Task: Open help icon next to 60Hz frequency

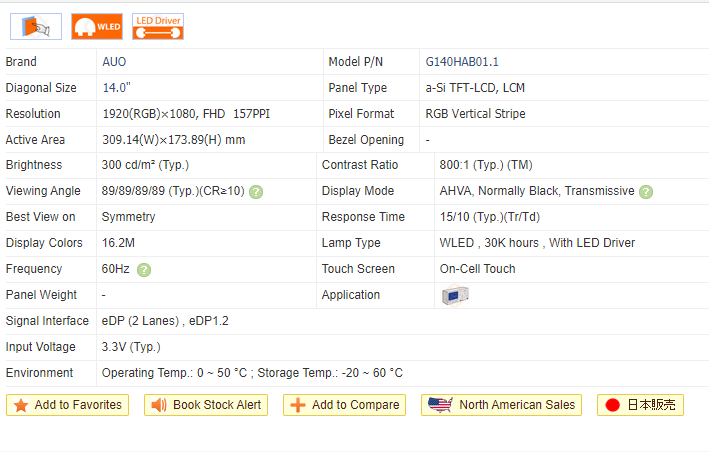Action: point(144,270)
